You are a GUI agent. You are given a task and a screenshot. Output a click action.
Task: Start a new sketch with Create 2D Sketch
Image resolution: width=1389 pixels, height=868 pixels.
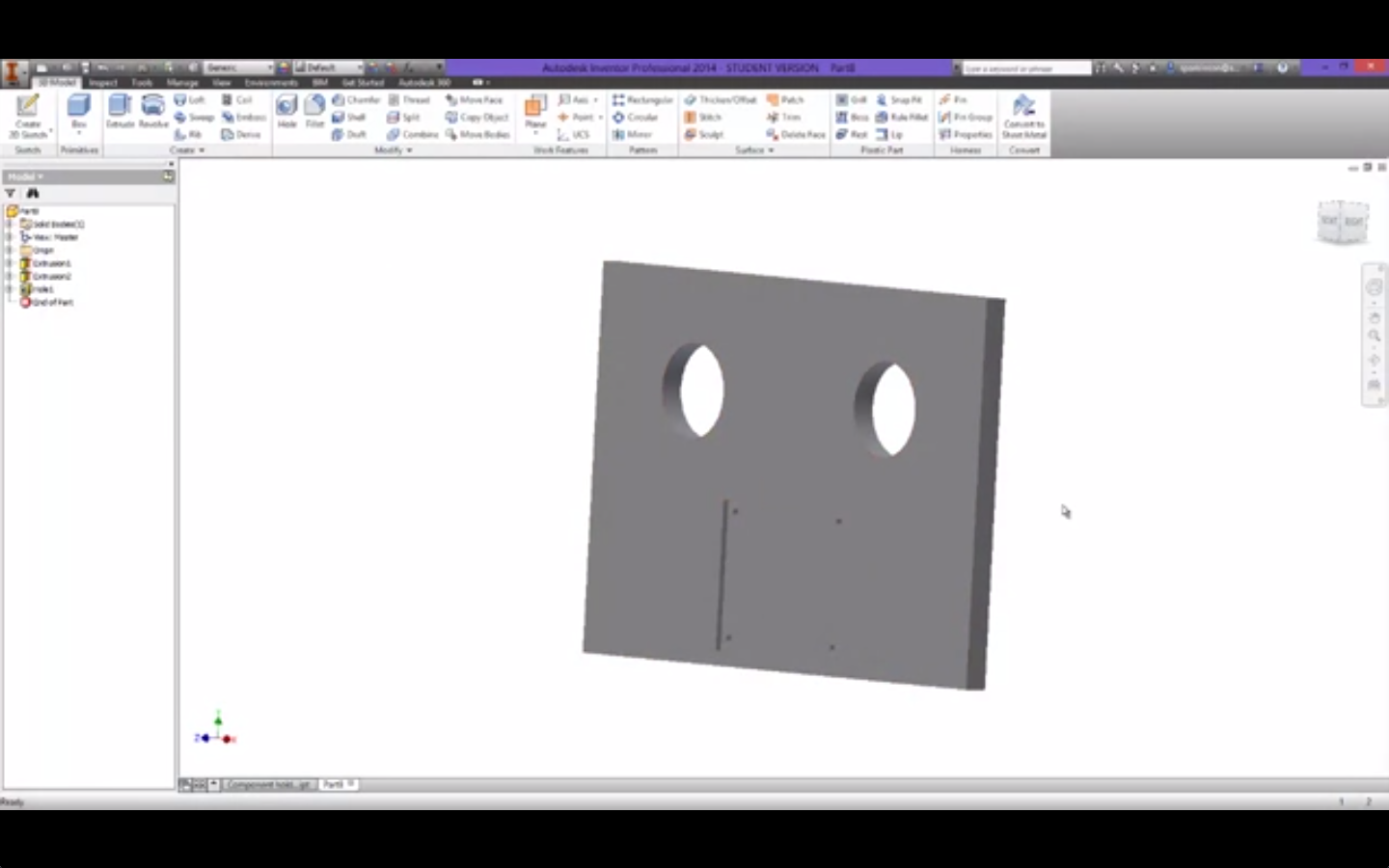[28, 117]
